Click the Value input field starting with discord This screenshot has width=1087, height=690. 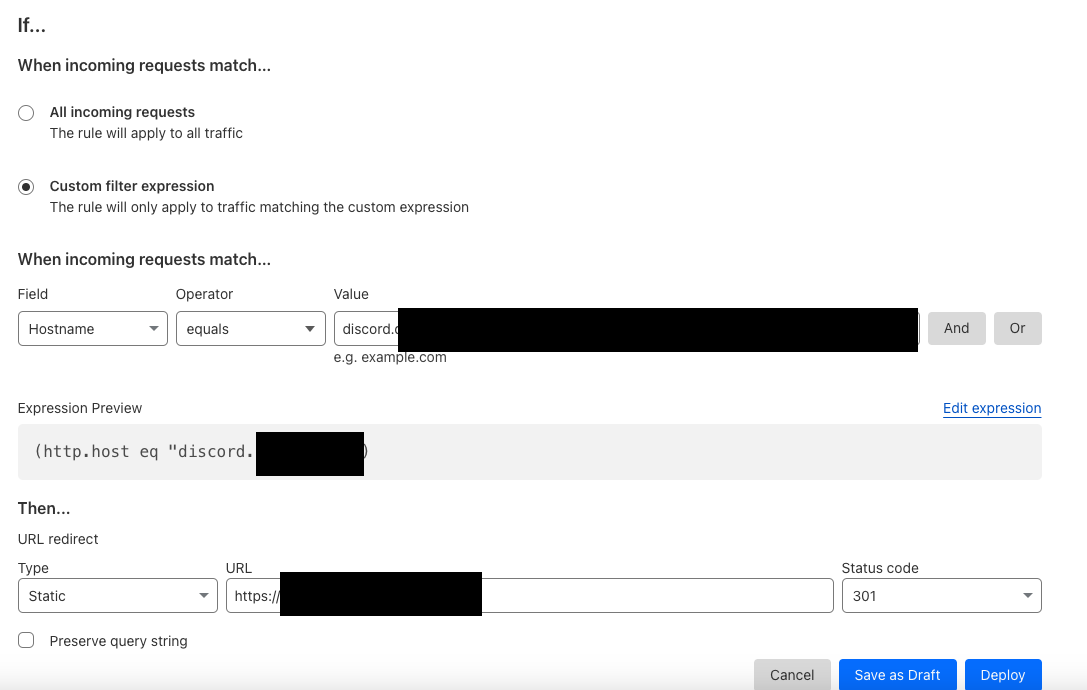[627, 329]
